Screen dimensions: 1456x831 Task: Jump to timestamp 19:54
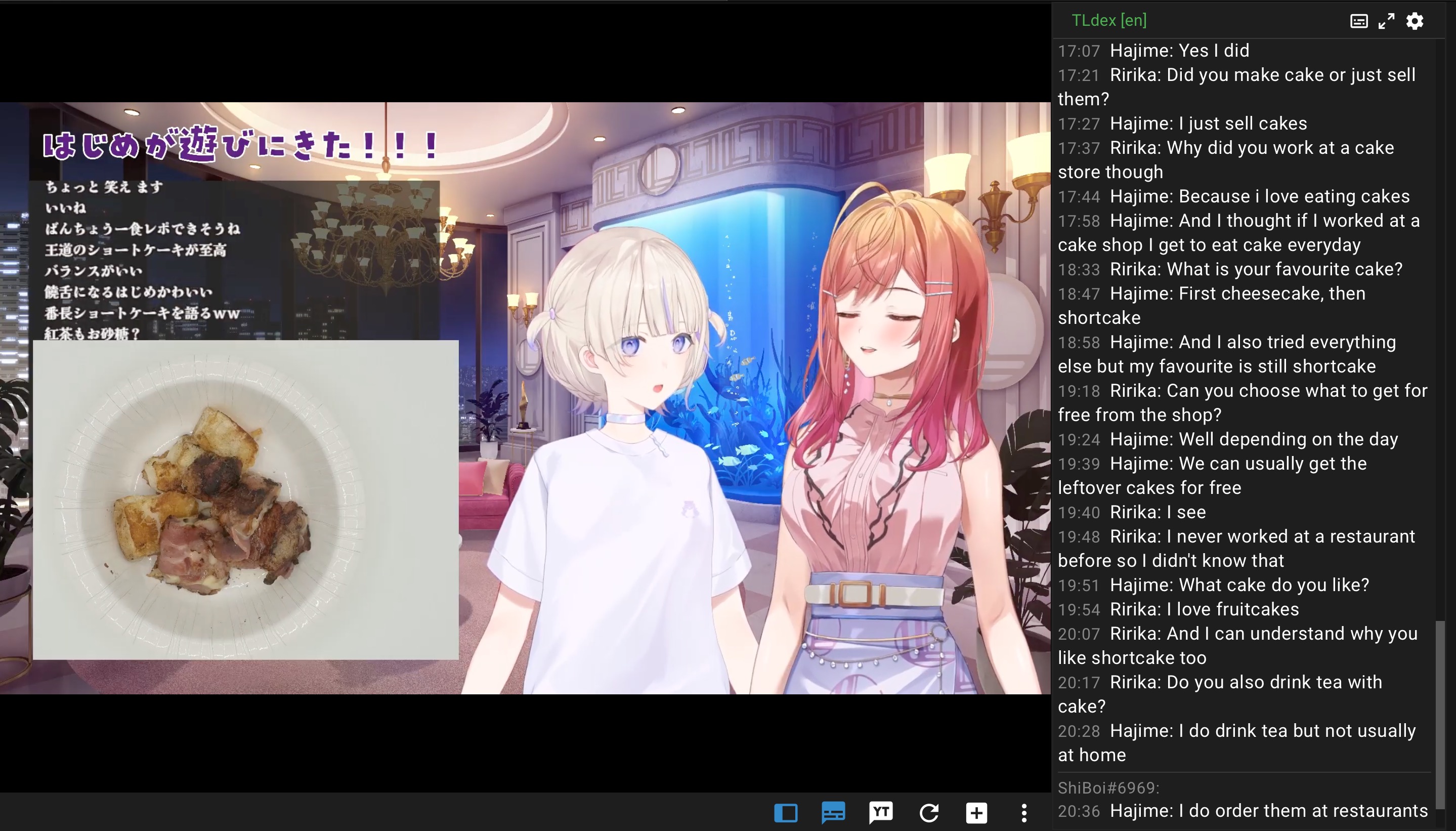pos(1078,609)
